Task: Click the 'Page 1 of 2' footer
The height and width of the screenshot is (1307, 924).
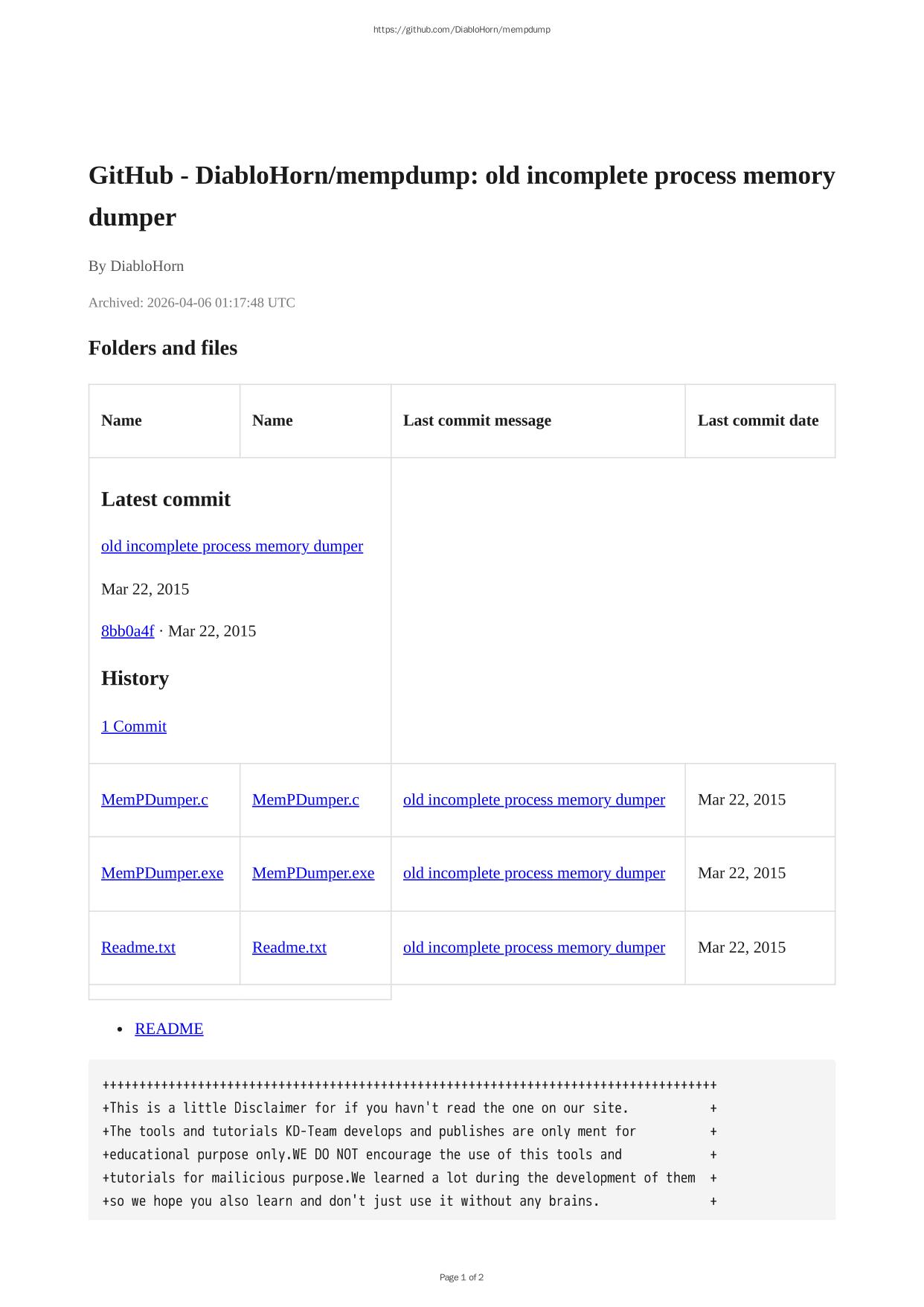Action: 461,1277
